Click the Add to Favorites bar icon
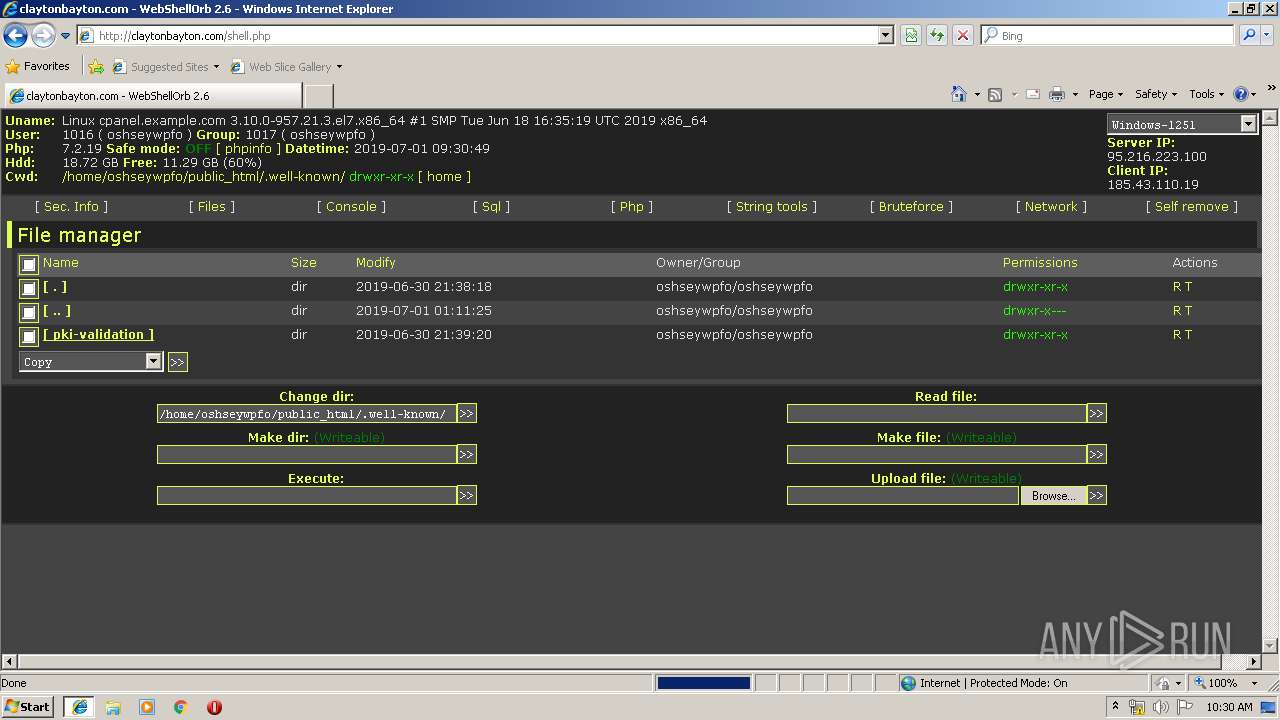The height and width of the screenshot is (720, 1280). [x=96, y=67]
